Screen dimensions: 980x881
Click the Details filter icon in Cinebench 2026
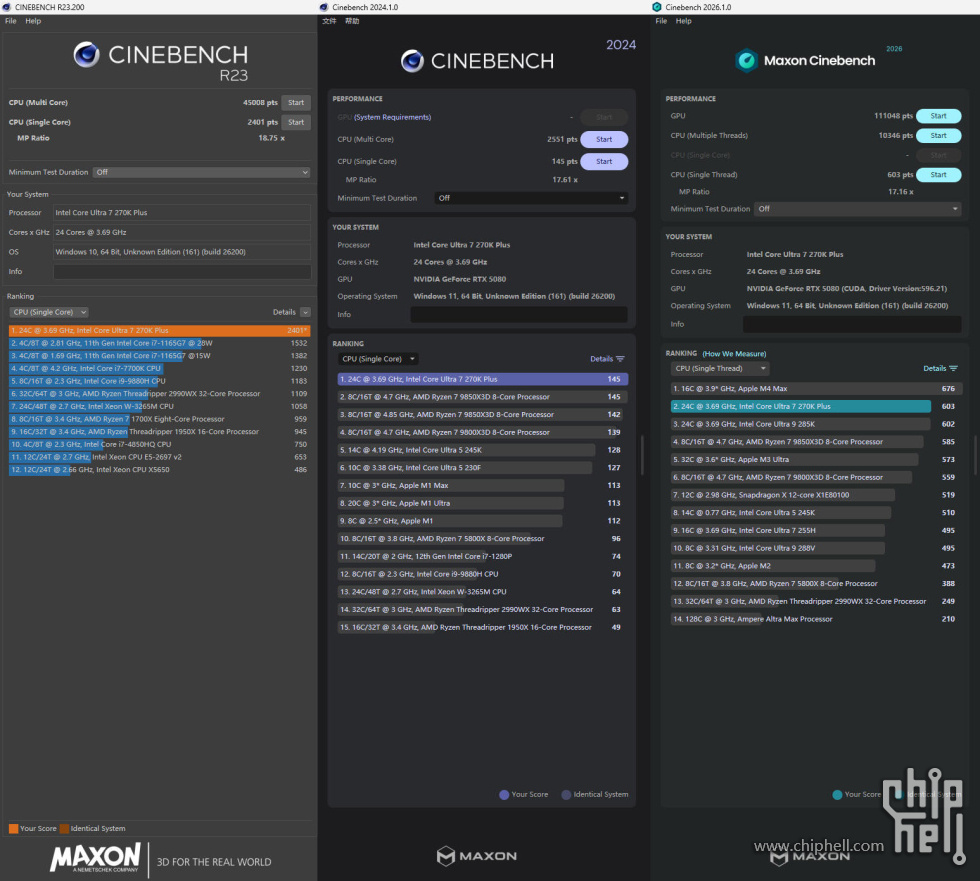pyautogui.click(x=953, y=368)
